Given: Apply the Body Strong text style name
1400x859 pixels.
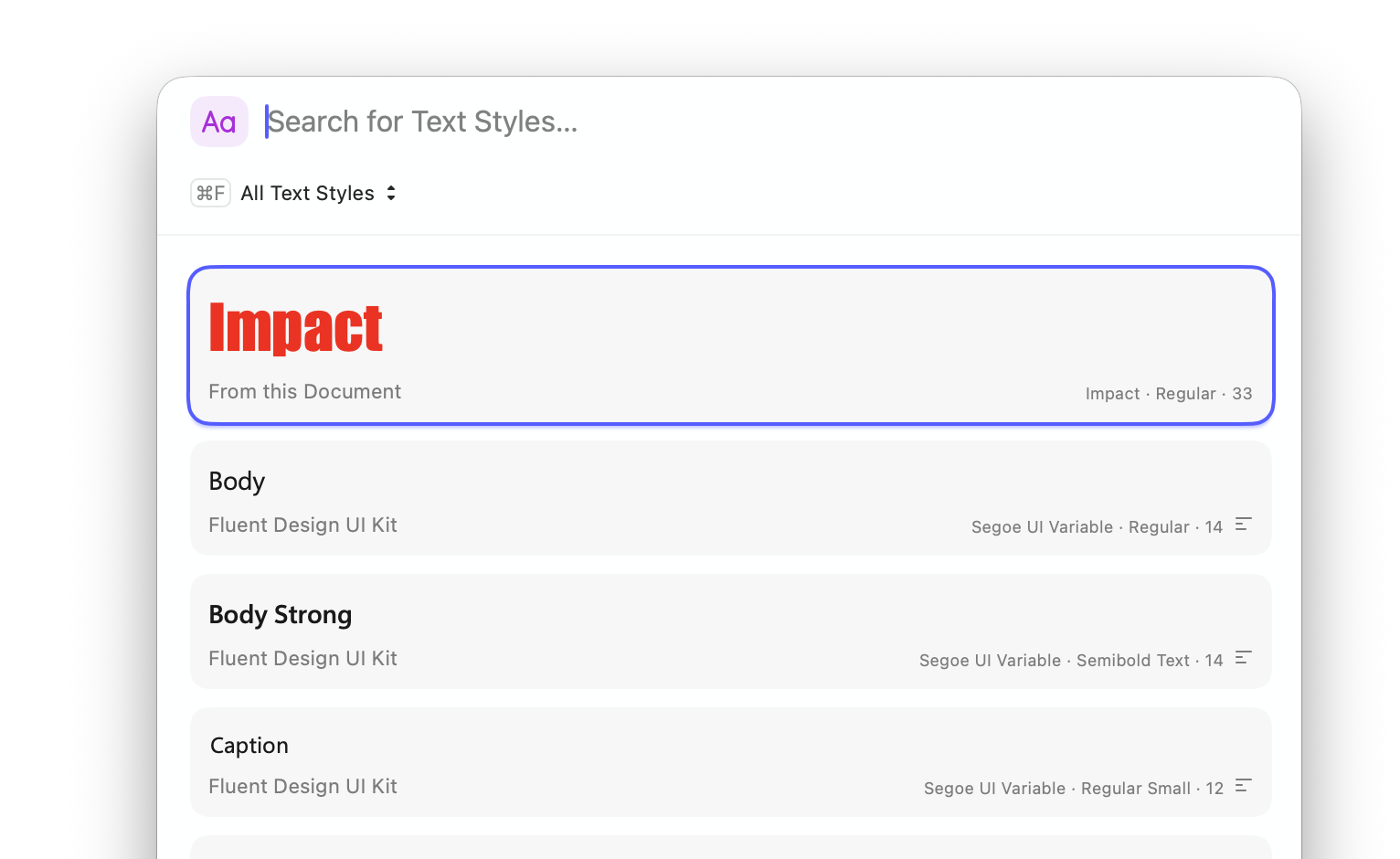Looking at the screenshot, I should (x=280, y=615).
